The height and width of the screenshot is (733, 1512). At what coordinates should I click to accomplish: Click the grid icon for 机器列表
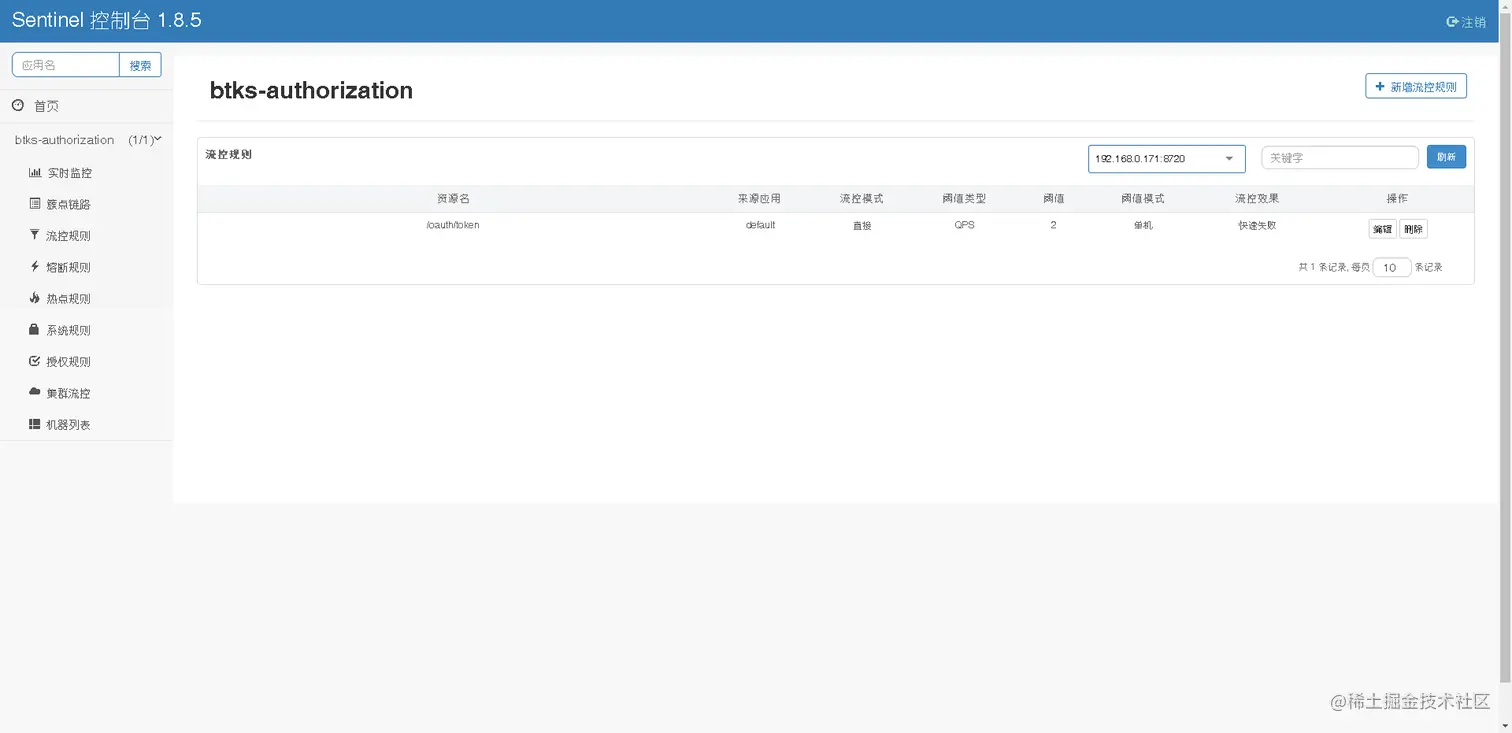point(35,424)
